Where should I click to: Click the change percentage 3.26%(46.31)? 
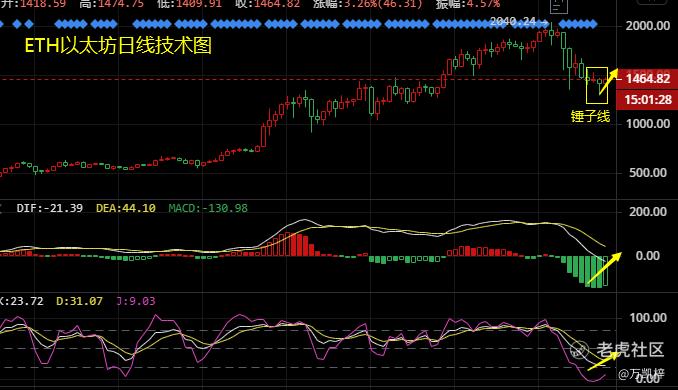(x=383, y=4)
